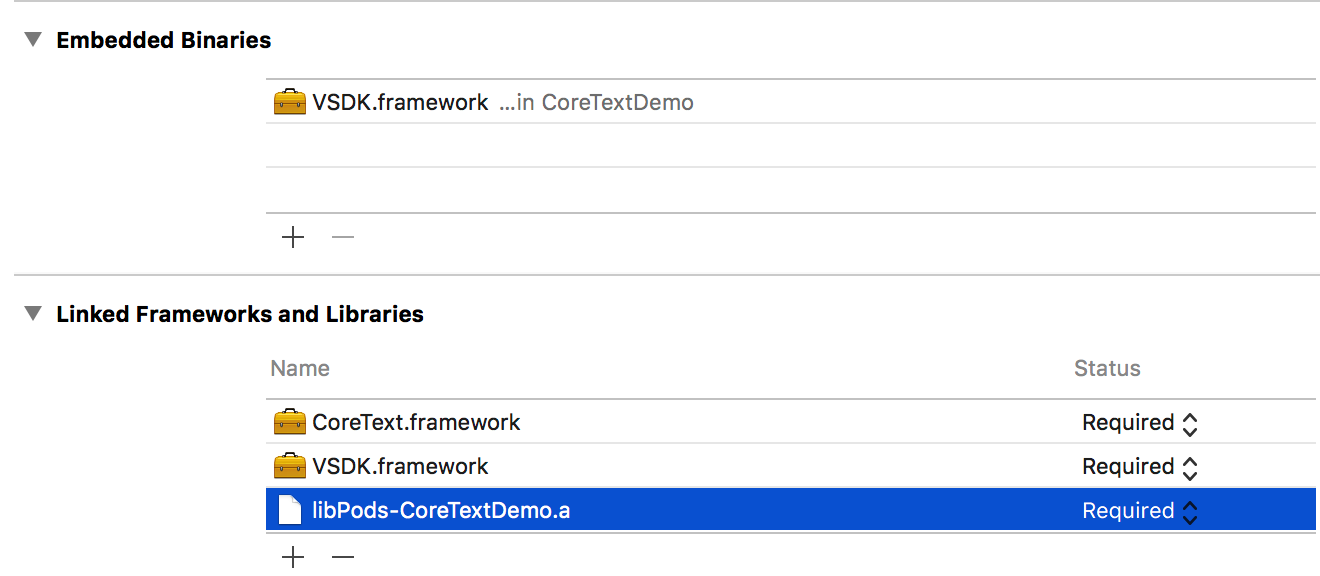
Task: Select the VSDK.framework name in Embedded Binaries
Action: pos(400,102)
